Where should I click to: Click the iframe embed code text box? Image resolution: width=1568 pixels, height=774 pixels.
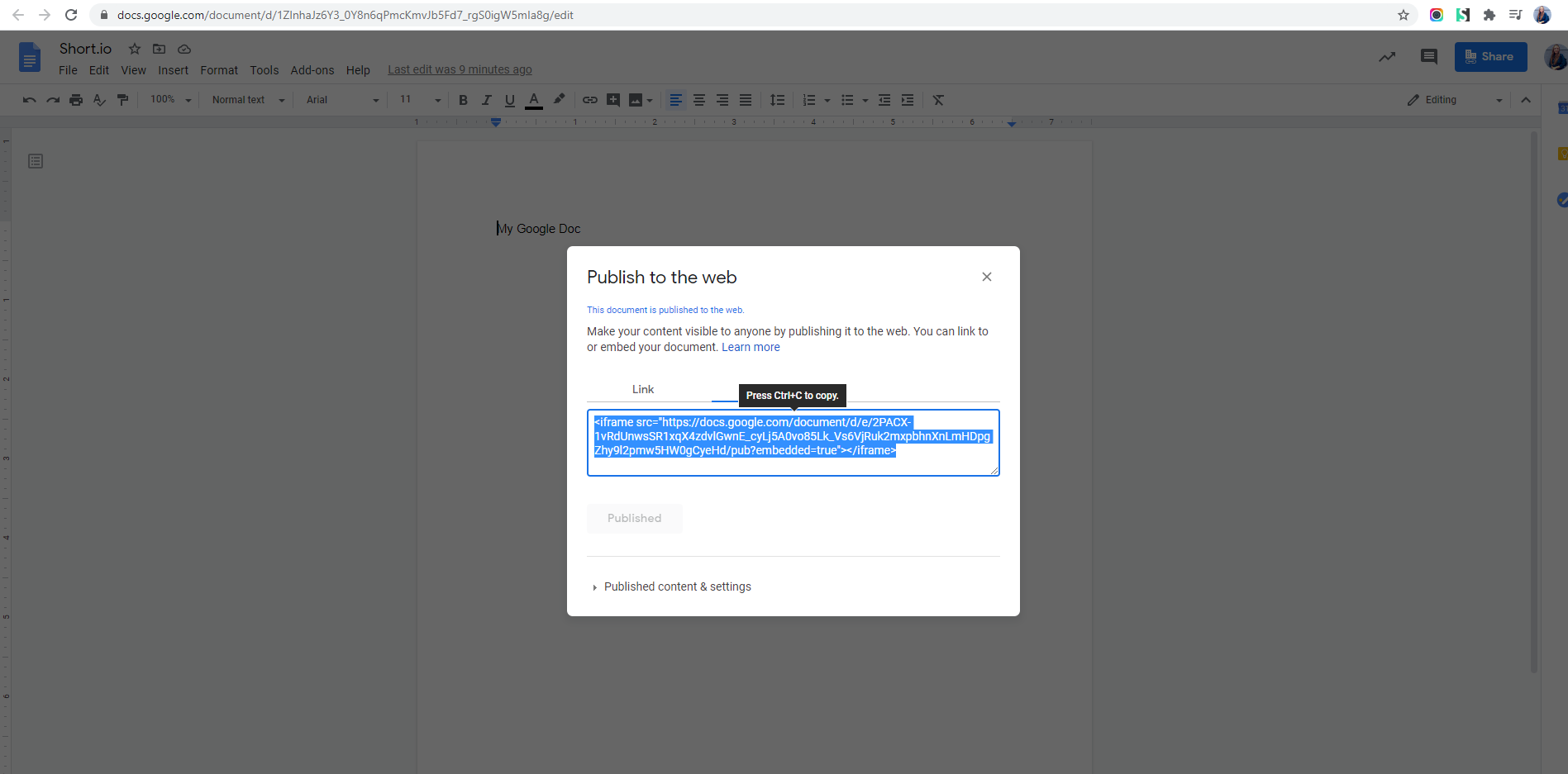point(794,443)
